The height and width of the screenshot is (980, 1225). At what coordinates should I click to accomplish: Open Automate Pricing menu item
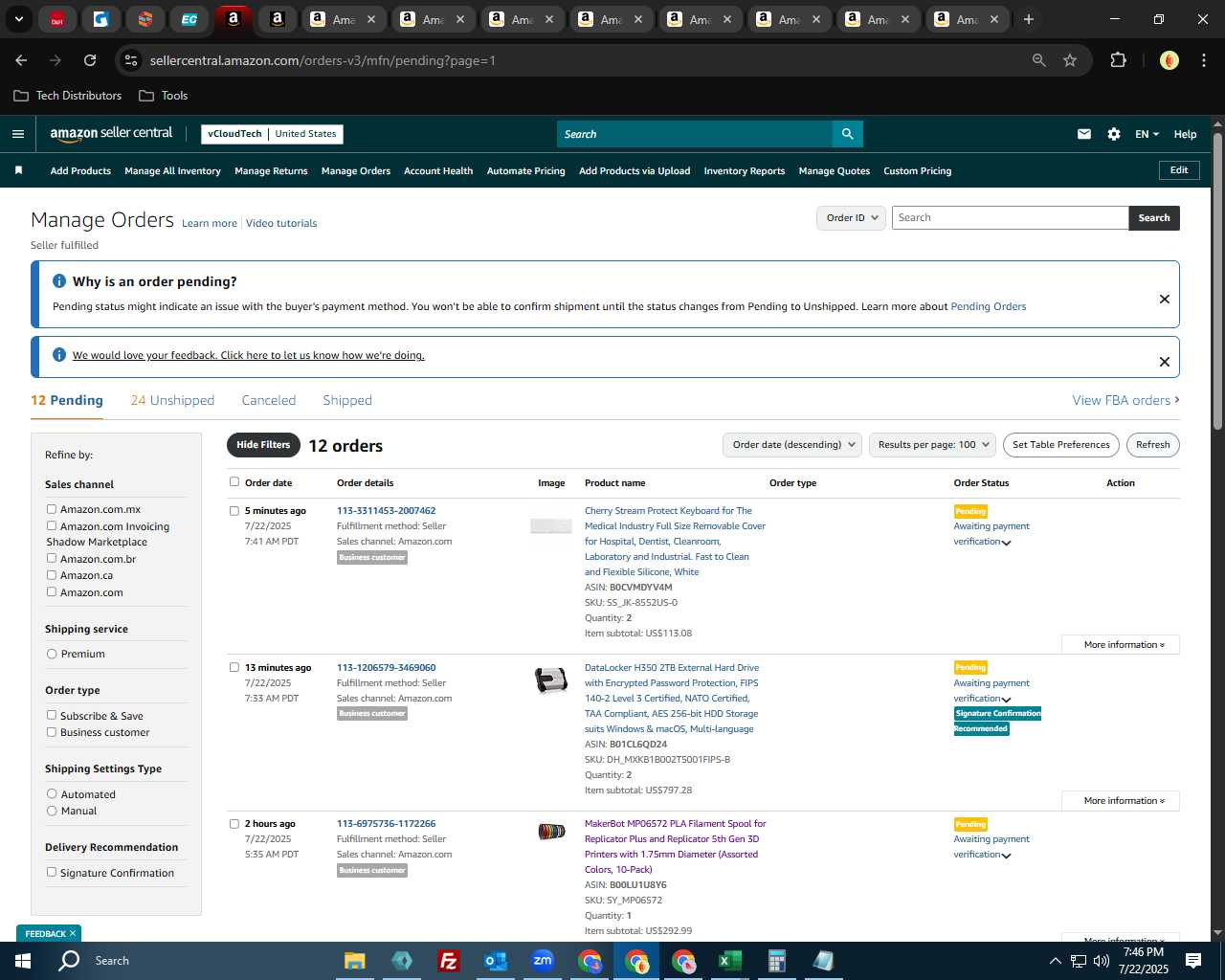point(525,170)
